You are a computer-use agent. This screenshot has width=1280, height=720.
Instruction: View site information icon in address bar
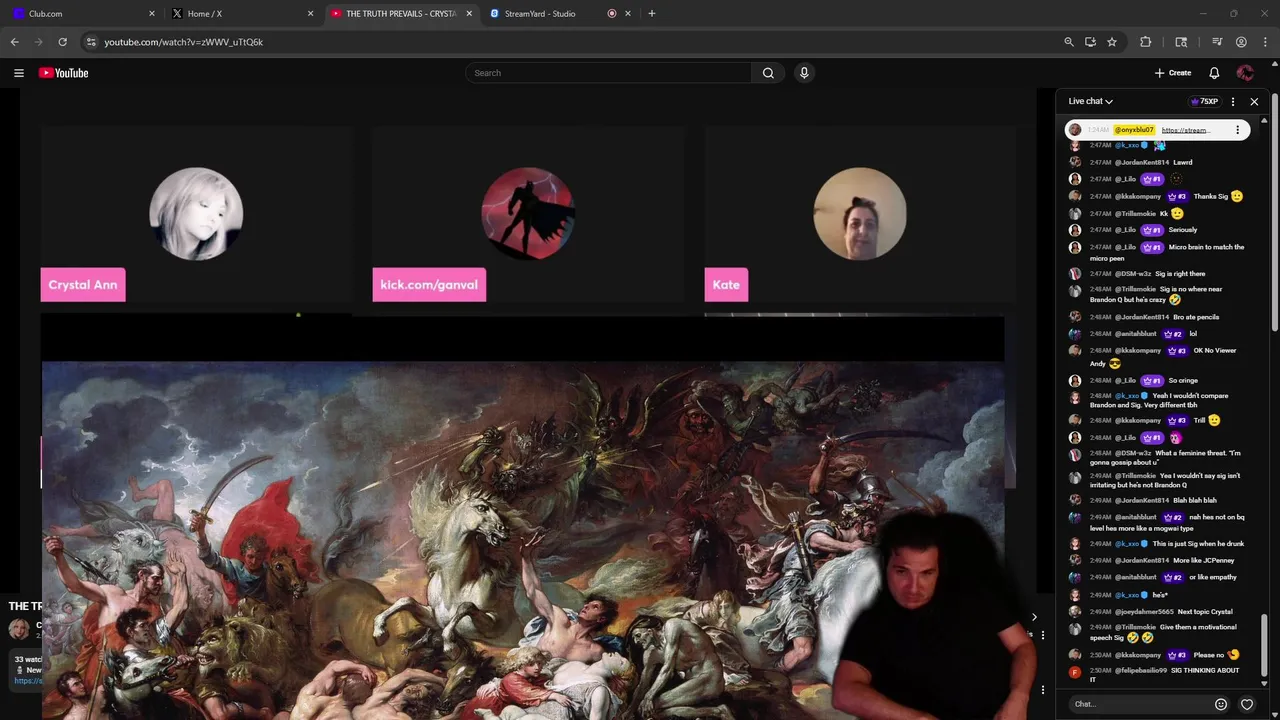click(x=91, y=42)
